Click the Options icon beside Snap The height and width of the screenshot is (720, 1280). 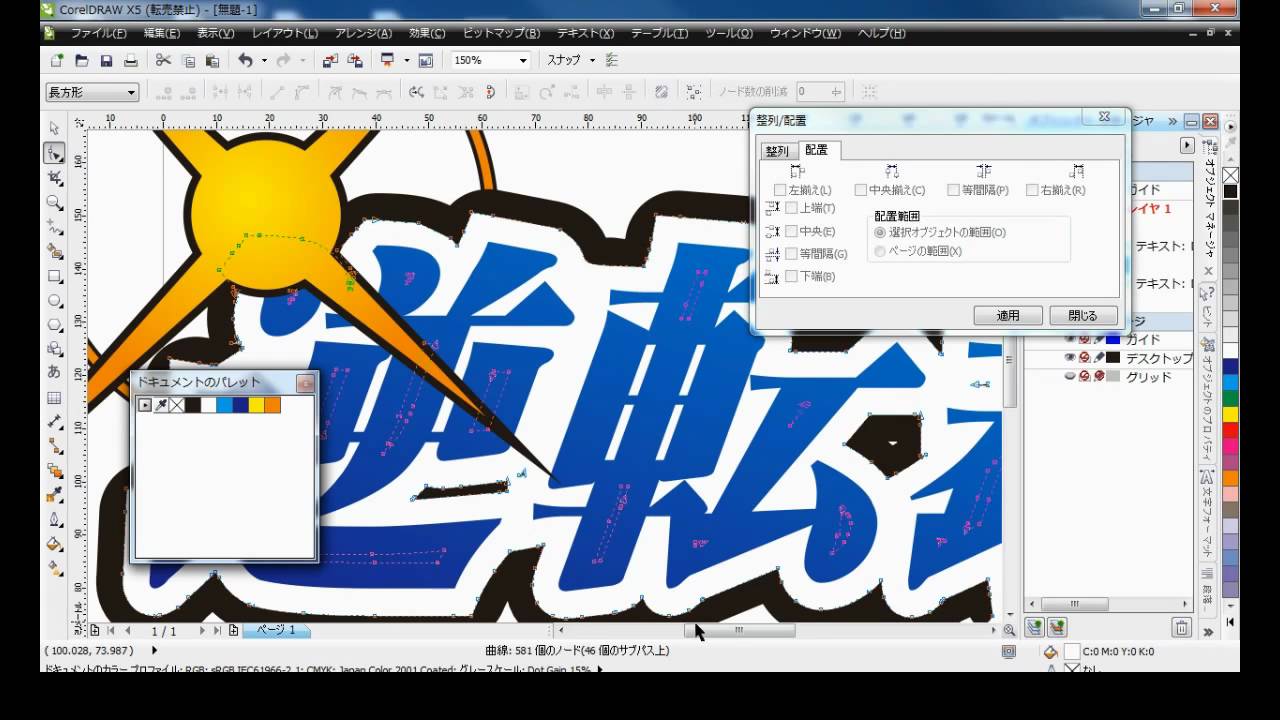point(611,60)
